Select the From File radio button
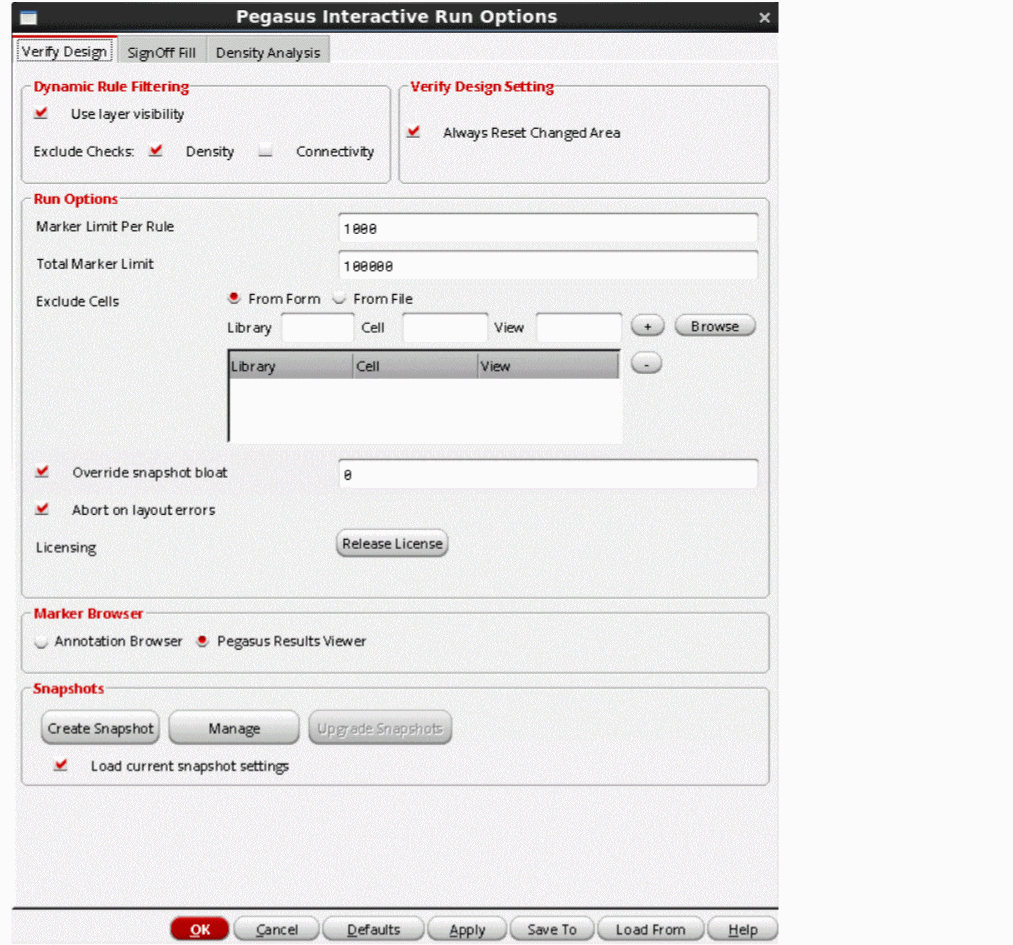Viewport: 1013px width, 945px height. [339, 298]
